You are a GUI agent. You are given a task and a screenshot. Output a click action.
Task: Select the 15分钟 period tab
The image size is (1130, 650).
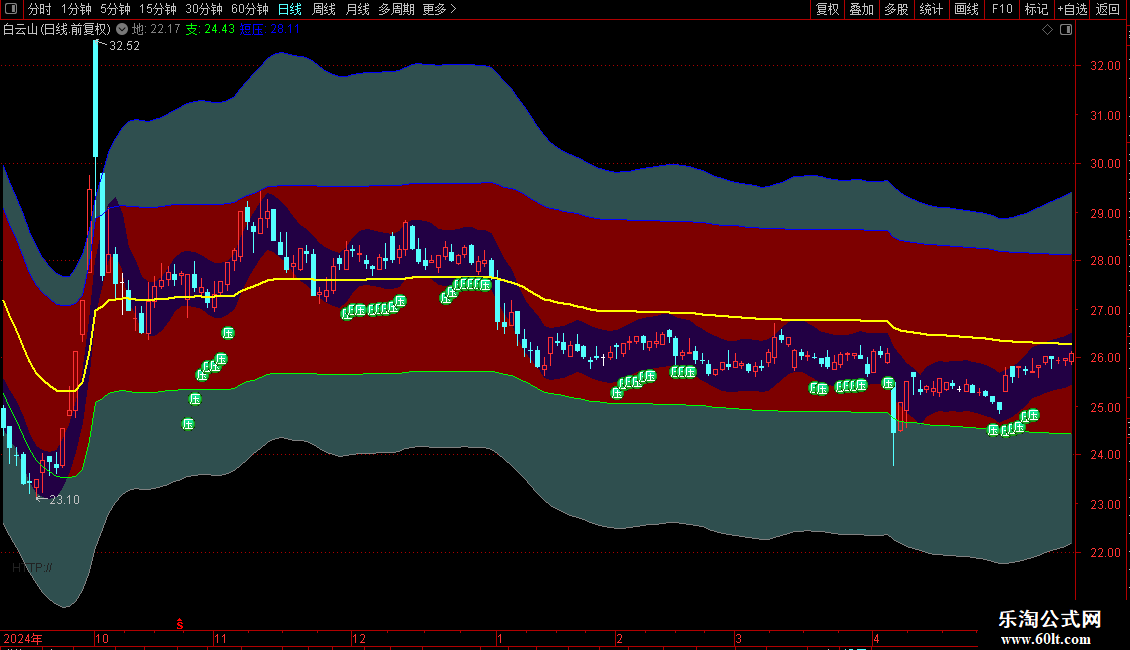click(x=158, y=9)
